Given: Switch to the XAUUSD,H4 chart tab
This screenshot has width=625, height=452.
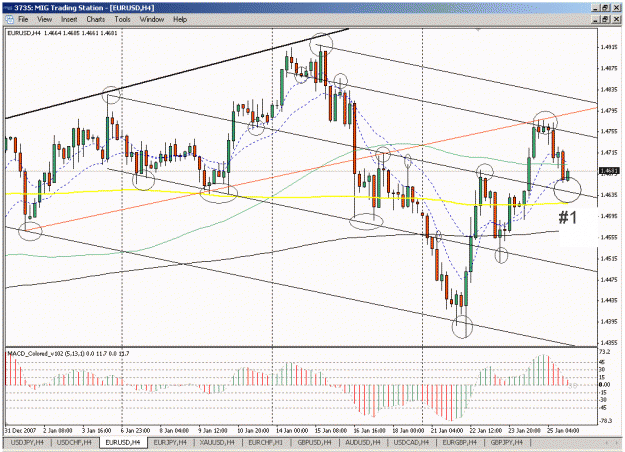Looking at the screenshot, I should [x=218, y=442].
